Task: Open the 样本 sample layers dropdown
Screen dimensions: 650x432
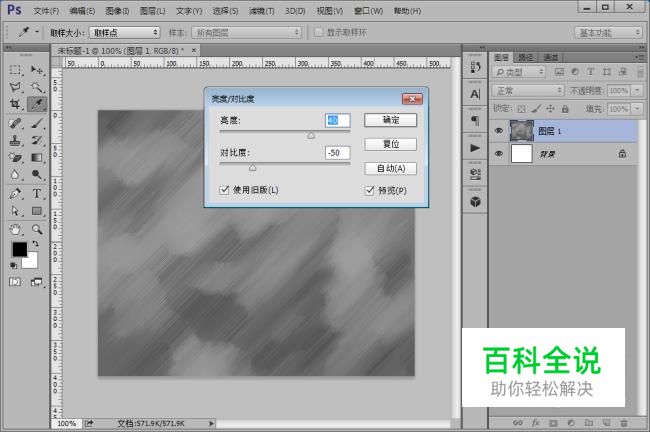Action: click(246, 32)
